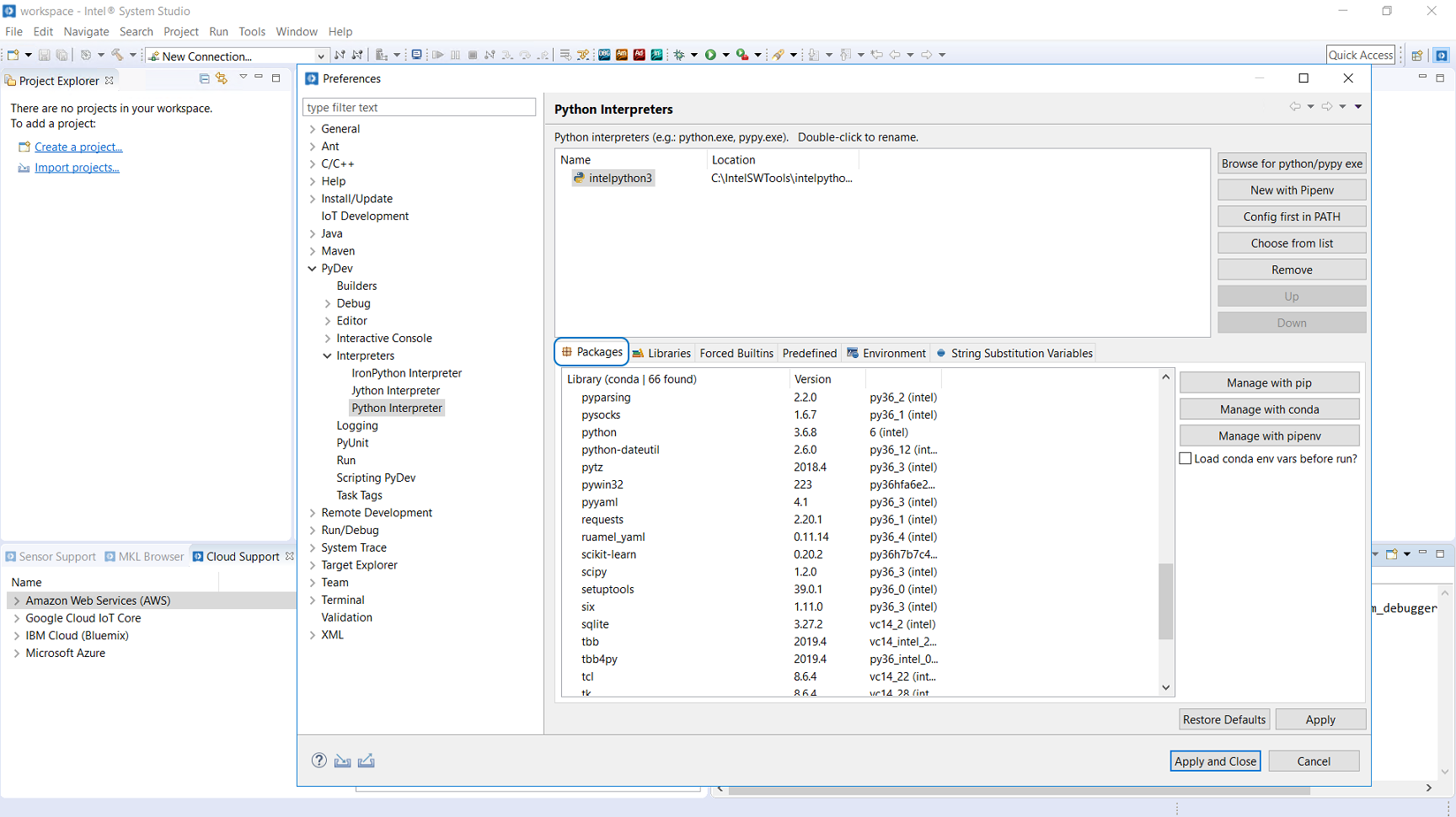This screenshot has width=1456, height=817.
Task: Click the import preferences icon
Action: (342, 761)
